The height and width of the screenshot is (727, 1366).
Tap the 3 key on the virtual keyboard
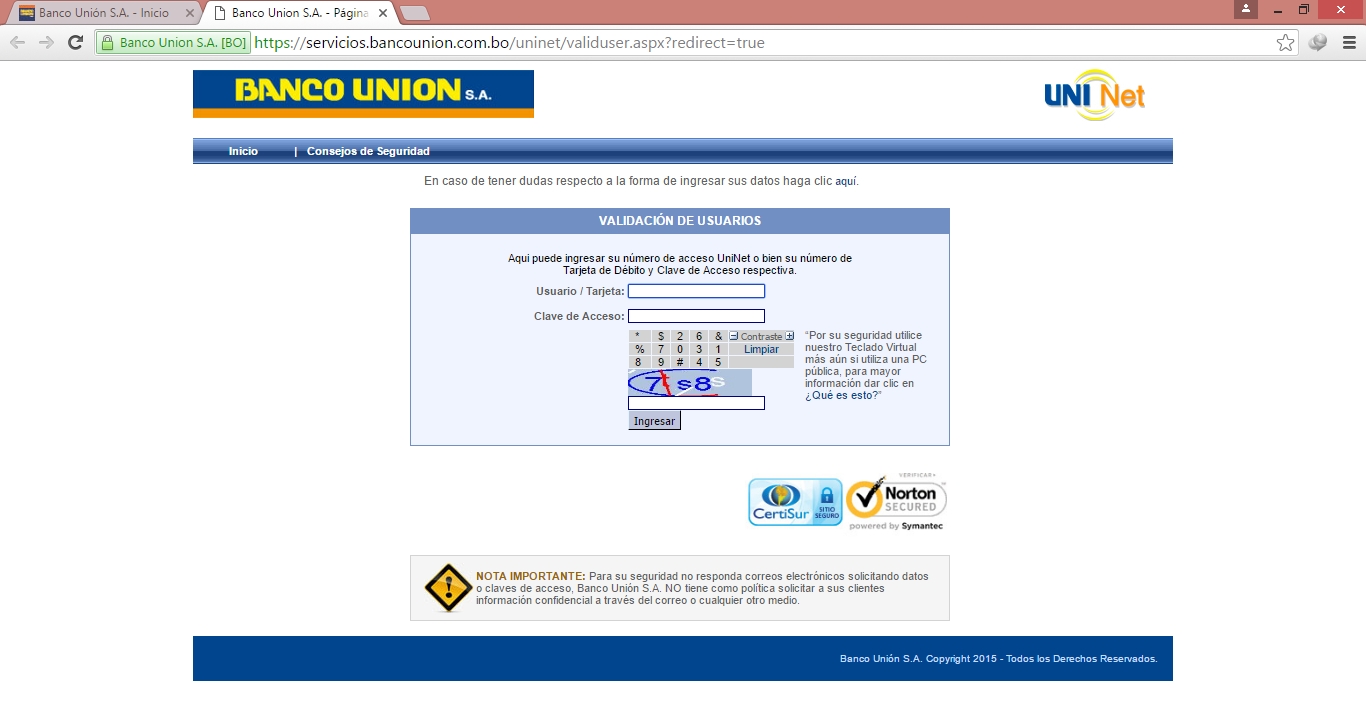click(x=699, y=349)
